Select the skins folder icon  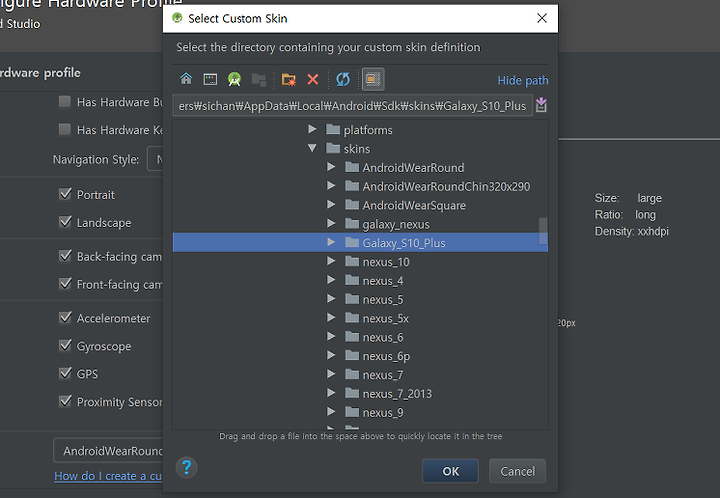coord(332,148)
